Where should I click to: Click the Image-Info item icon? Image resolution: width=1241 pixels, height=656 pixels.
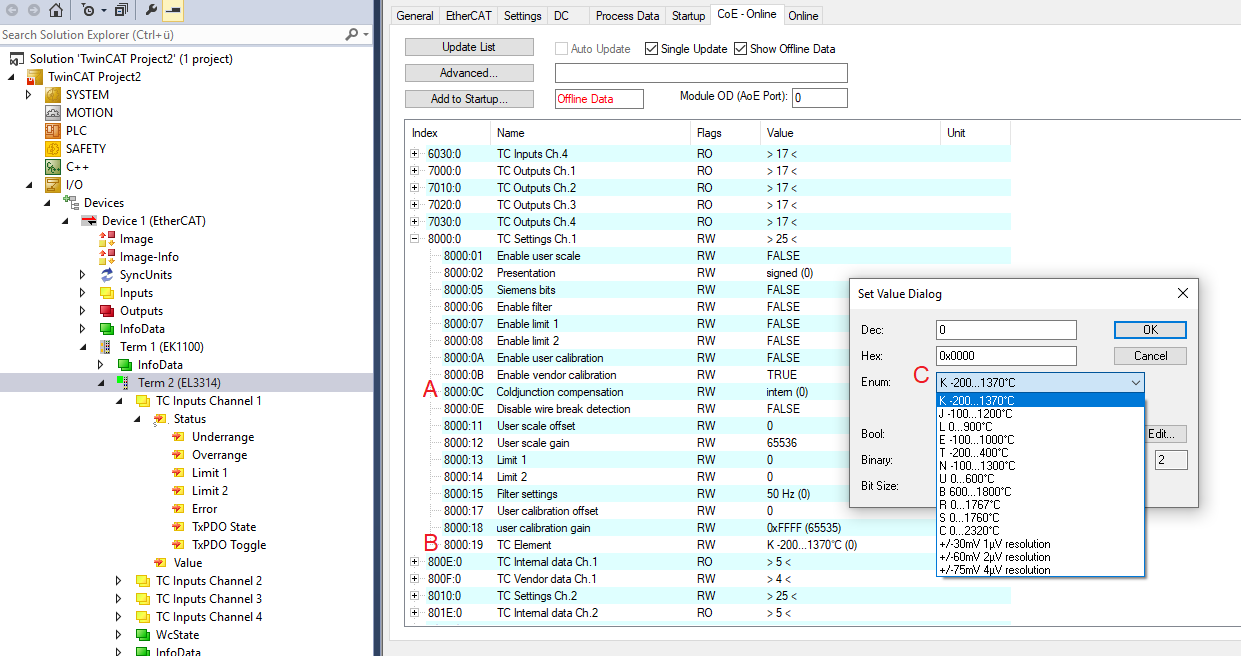107,257
